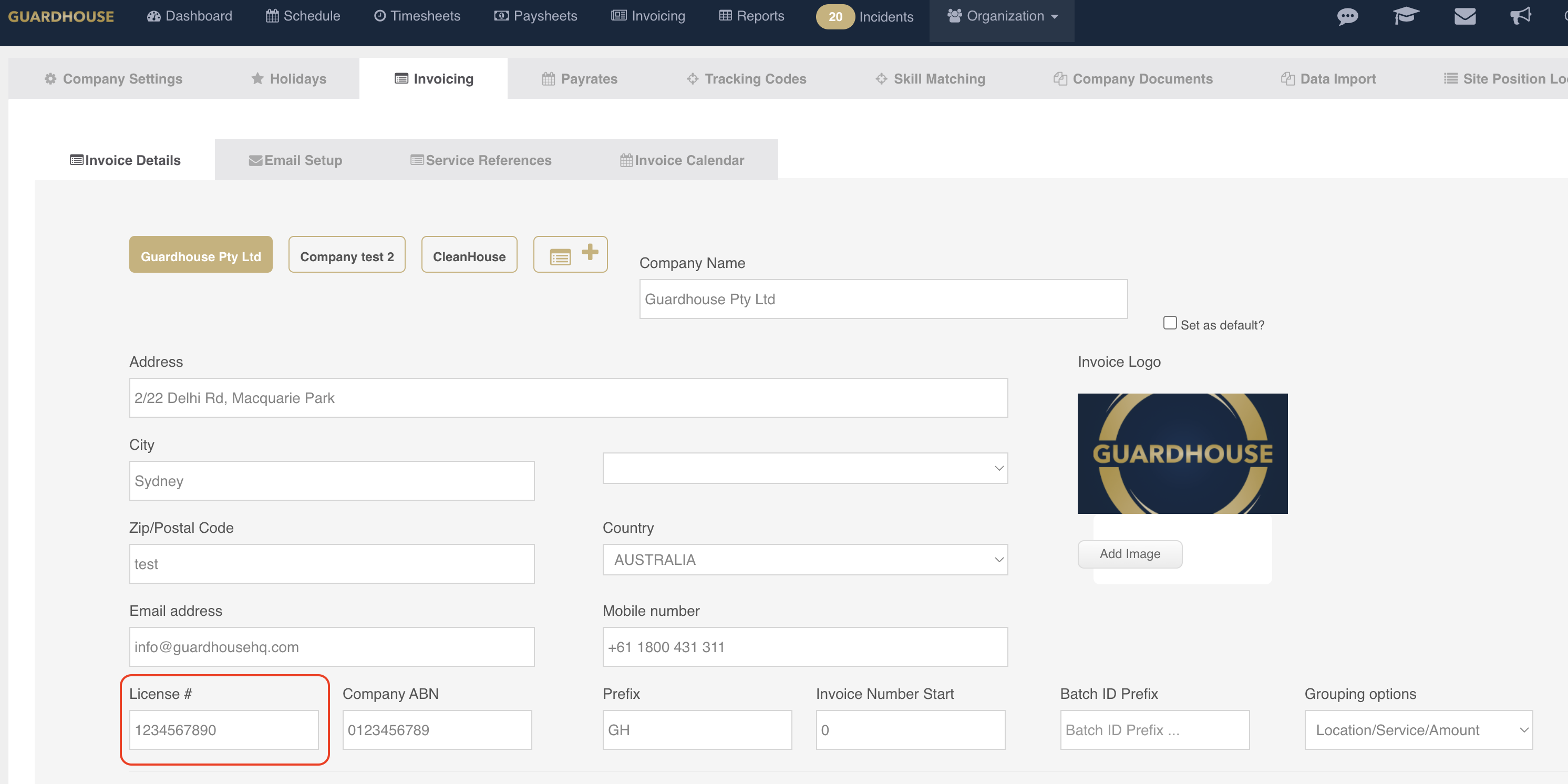Open the Country dropdown showing AUSTRALIA
This screenshot has width=1568, height=784.
[x=804, y=560]
